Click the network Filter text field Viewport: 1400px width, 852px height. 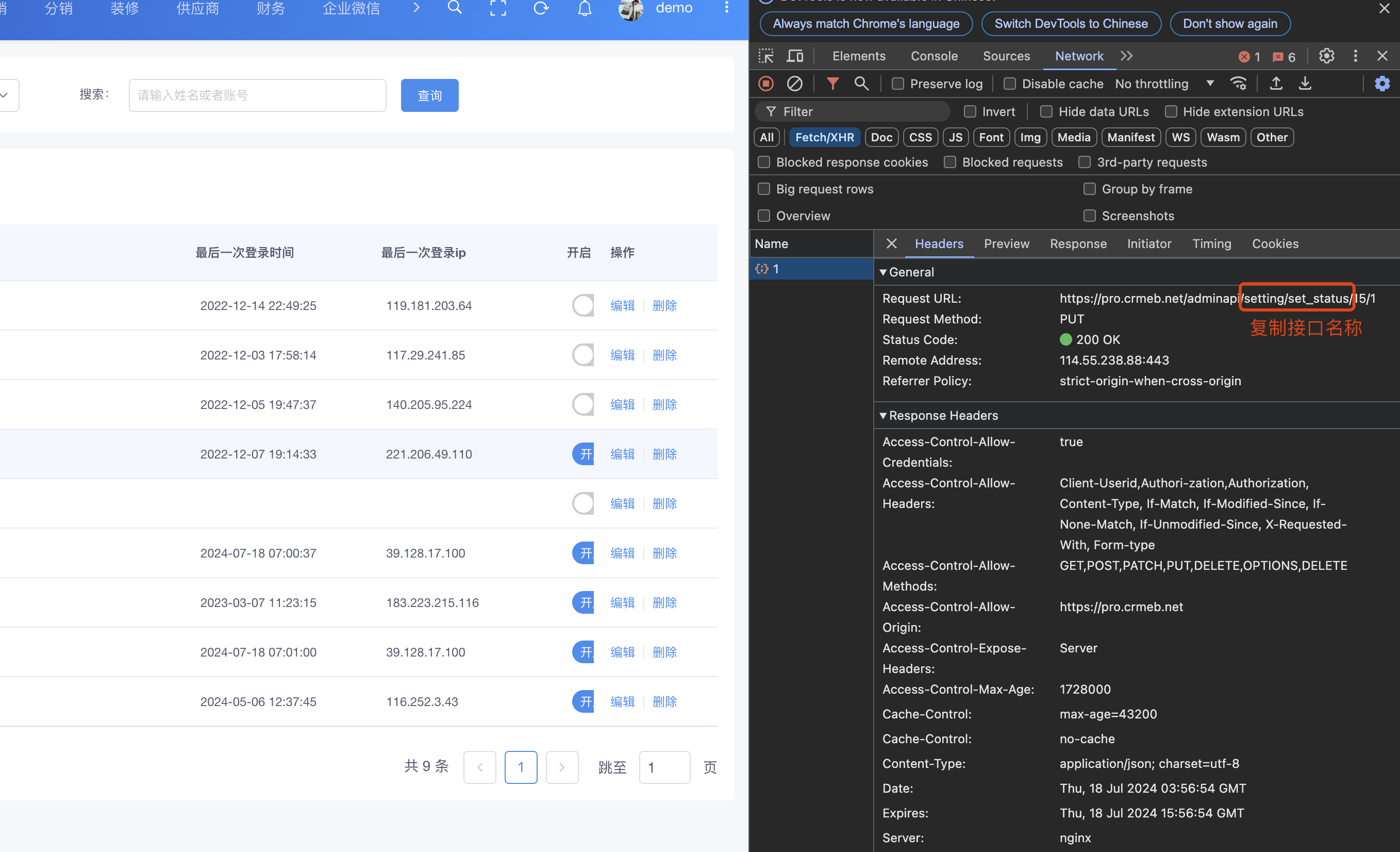(x=852, y=112)
